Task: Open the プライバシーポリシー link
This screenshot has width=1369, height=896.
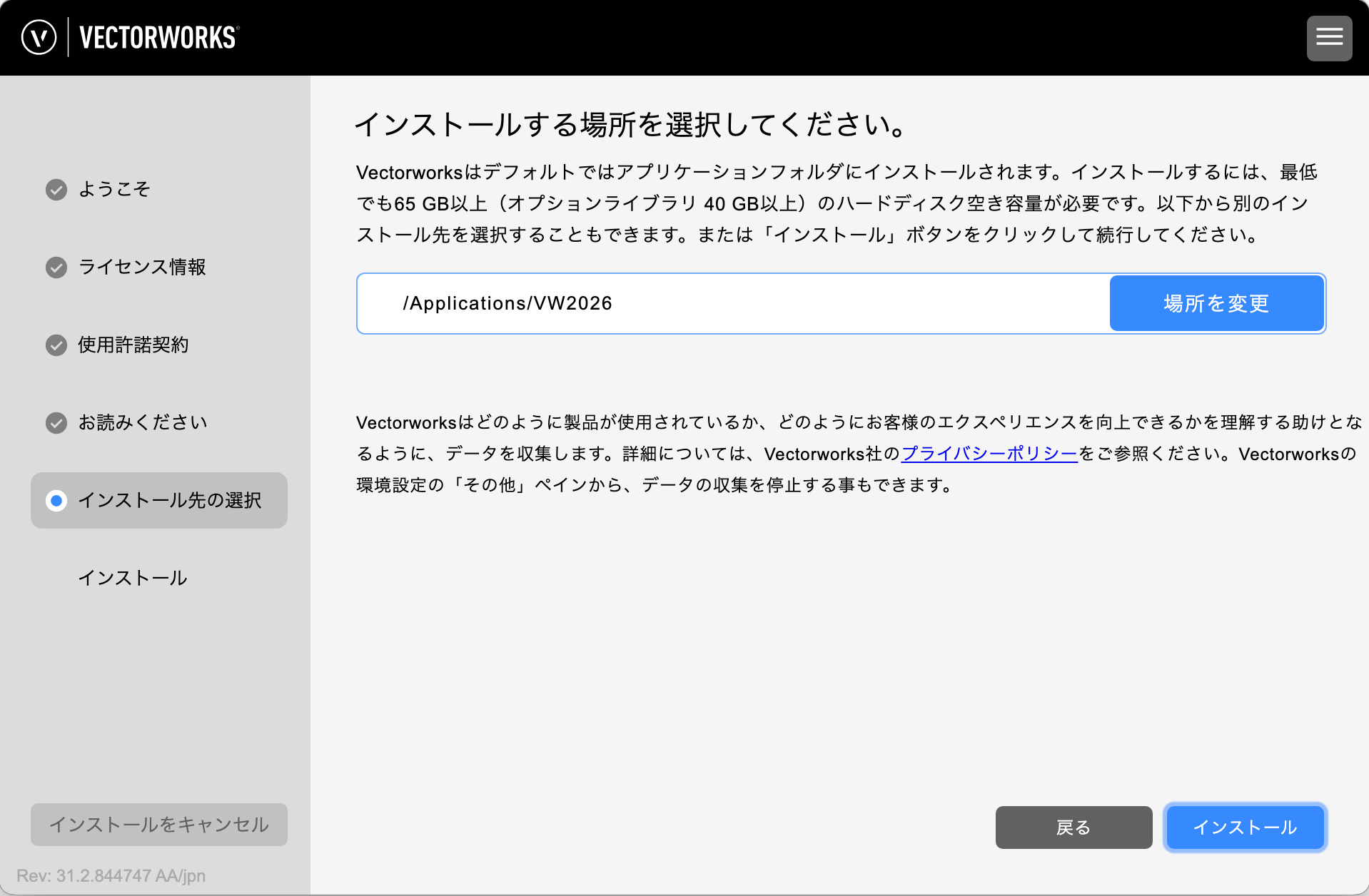Action: click(x=989, y=454)
